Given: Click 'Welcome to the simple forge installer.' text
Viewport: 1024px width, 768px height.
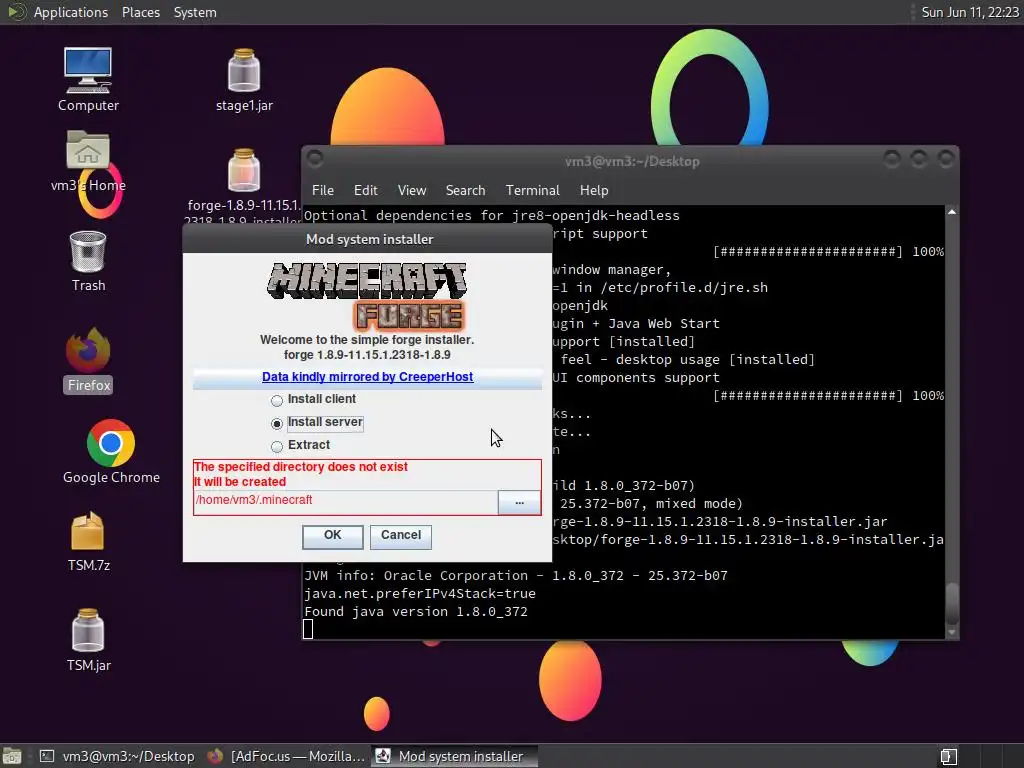Looking at the screenshot, I should coord(367,340).
